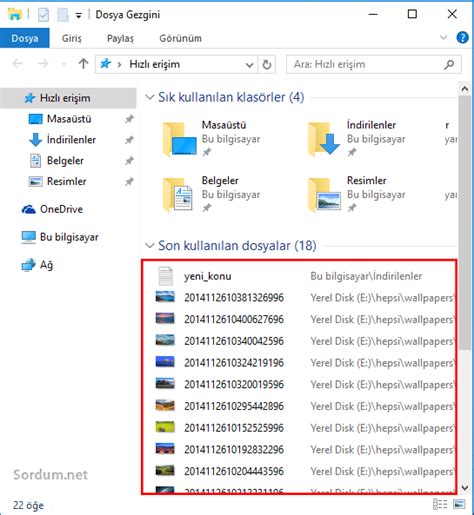Open the address bar history dropdown
Viewport: 474px width, 515px height.
point(249,65)
